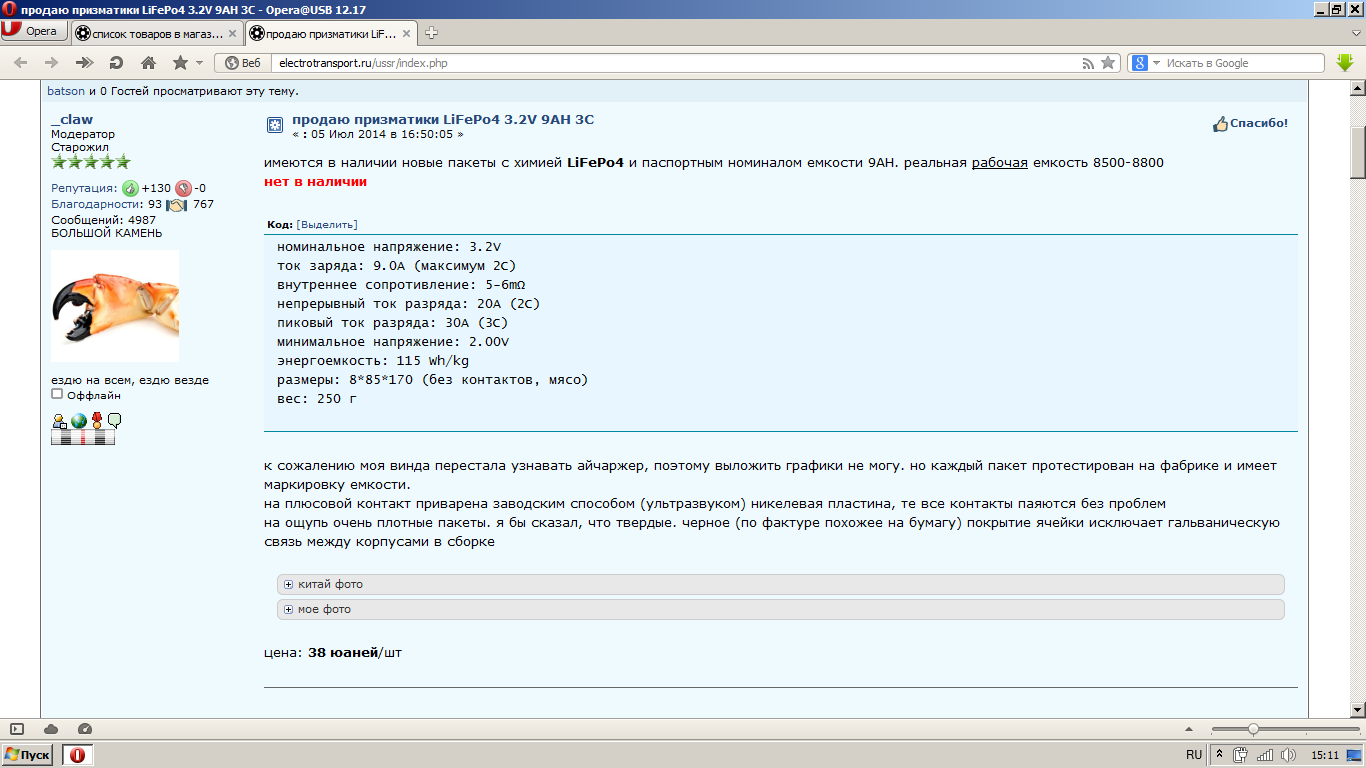The image size is (1366, 768).
Task: Click the green download arrow icon
Action: pyautogui.click(x=1345, y=62)
